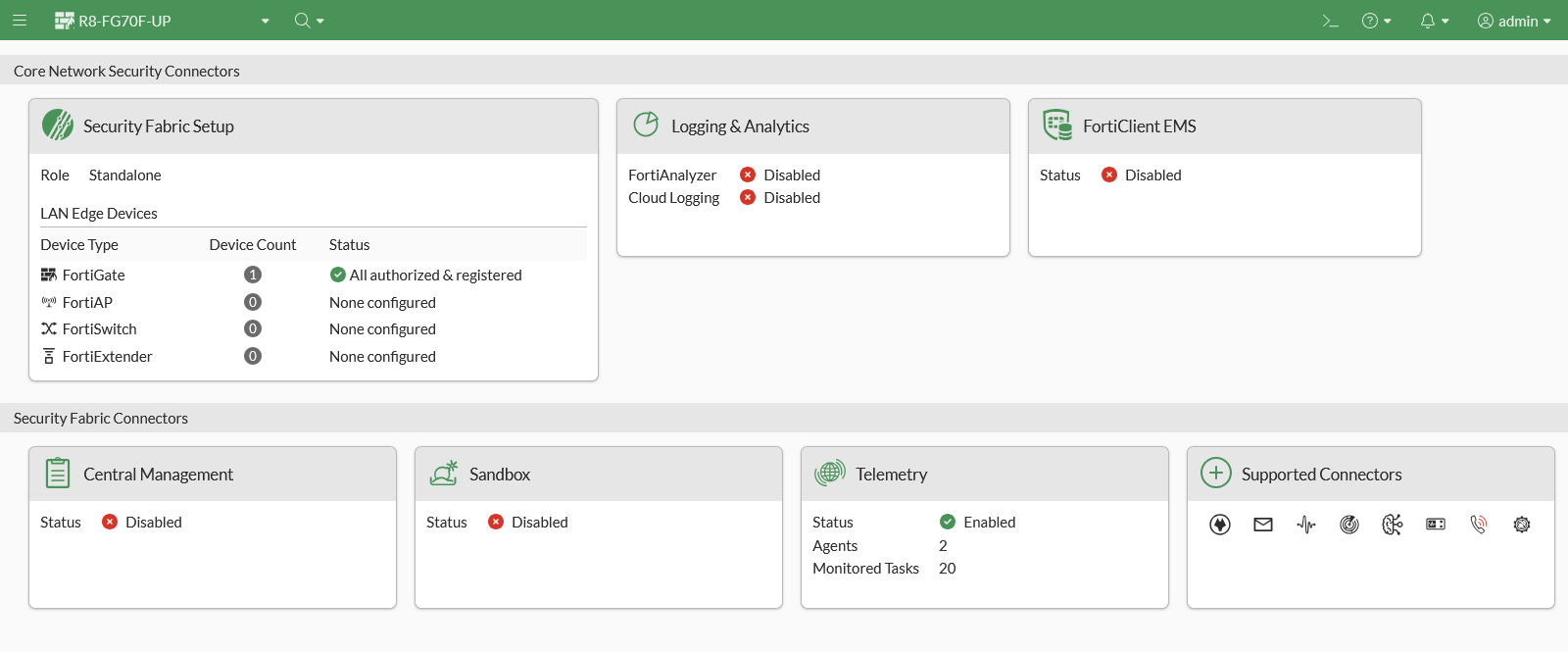The image size is (1568, 652).
Task: Open the help menu
Action: click(1377, 21)
